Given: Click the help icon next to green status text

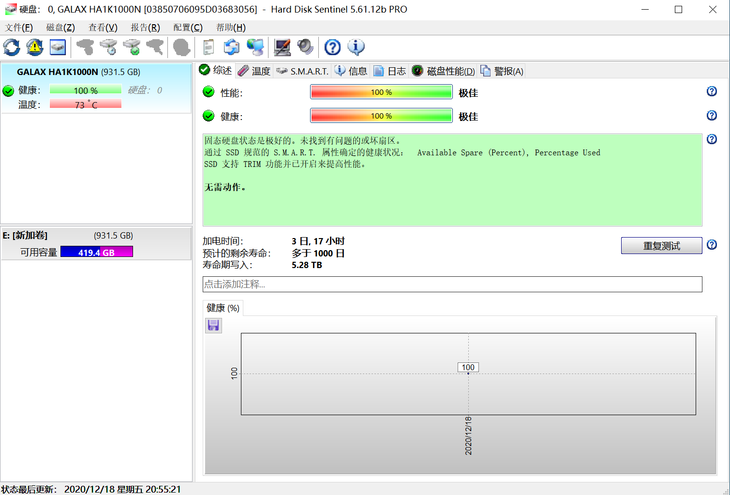Looking at the screenshot, I should (x=712, y=139).
